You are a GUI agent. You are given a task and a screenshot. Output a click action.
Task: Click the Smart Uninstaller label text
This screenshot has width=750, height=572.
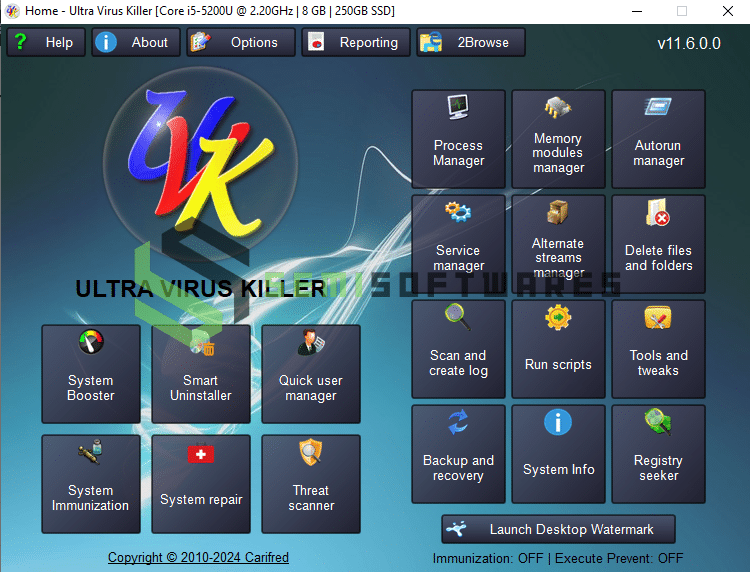pos(201,388)
